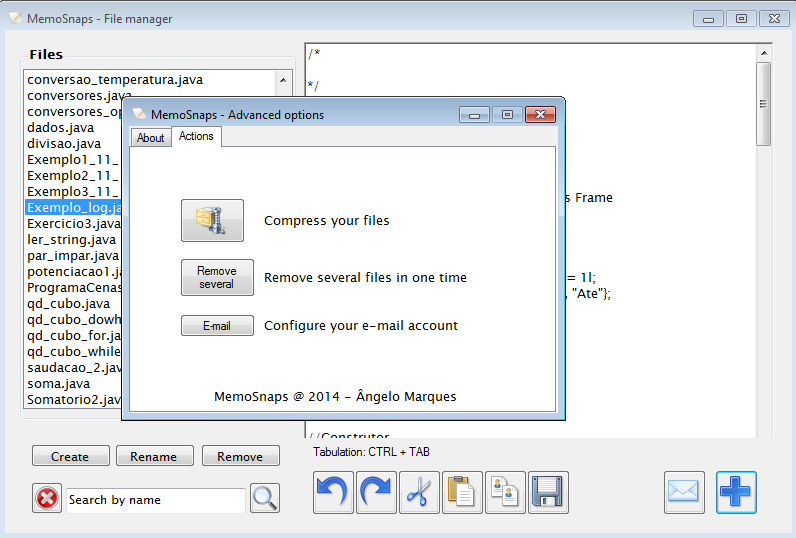This screenshot has height=538, width=796.
Task: Maximize the Advanced options dialog
Action: pos(507,115)
